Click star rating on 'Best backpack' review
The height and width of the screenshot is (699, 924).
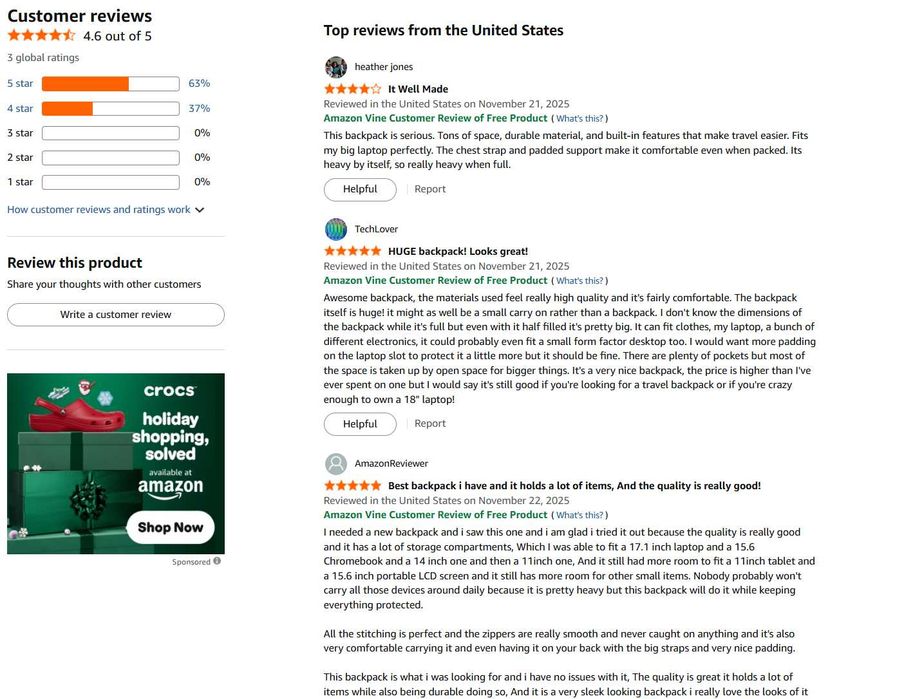(x=352, y=486)
